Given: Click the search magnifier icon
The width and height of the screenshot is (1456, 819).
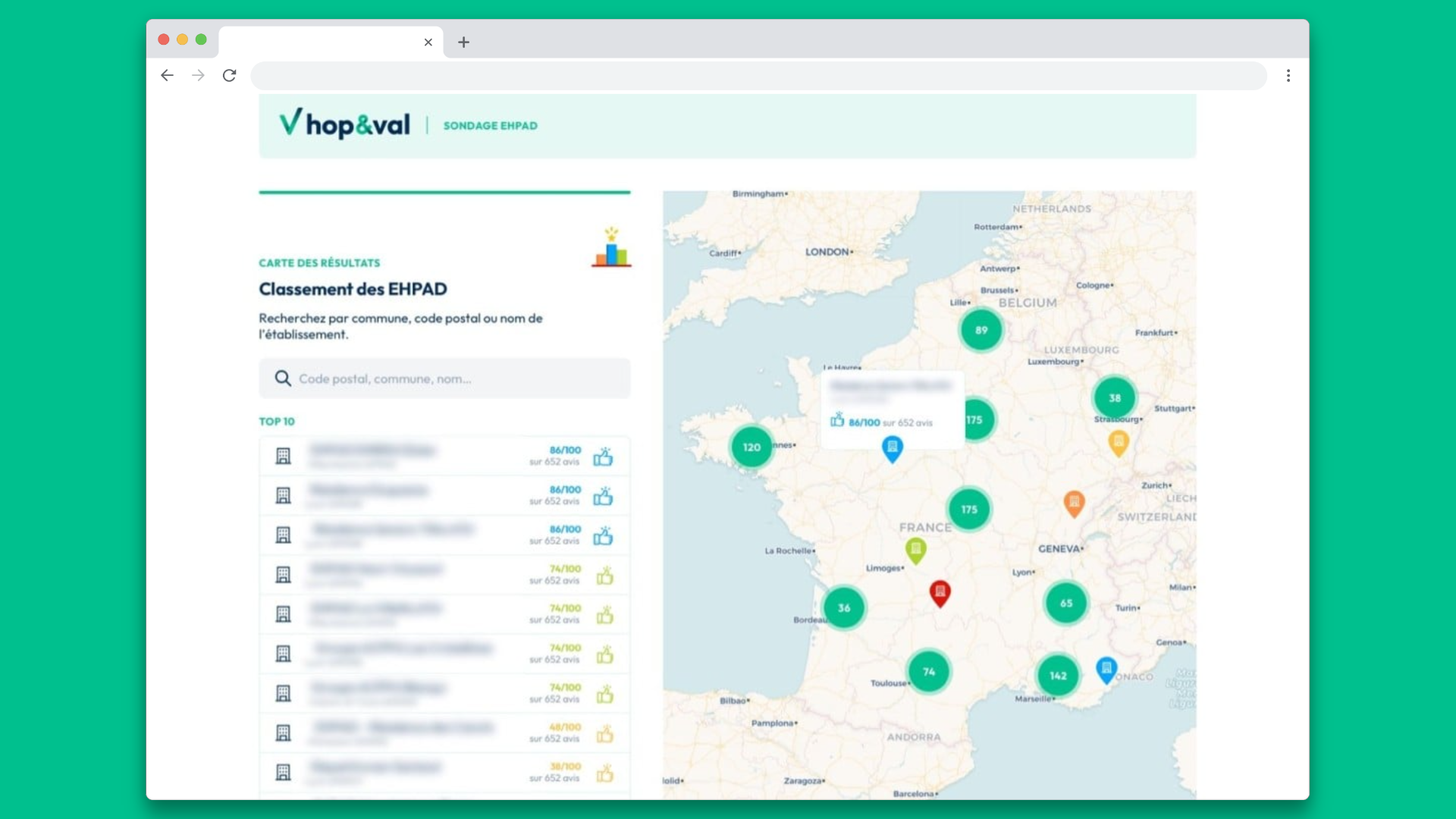Looking at the screenshot, I should coord(283,378).
